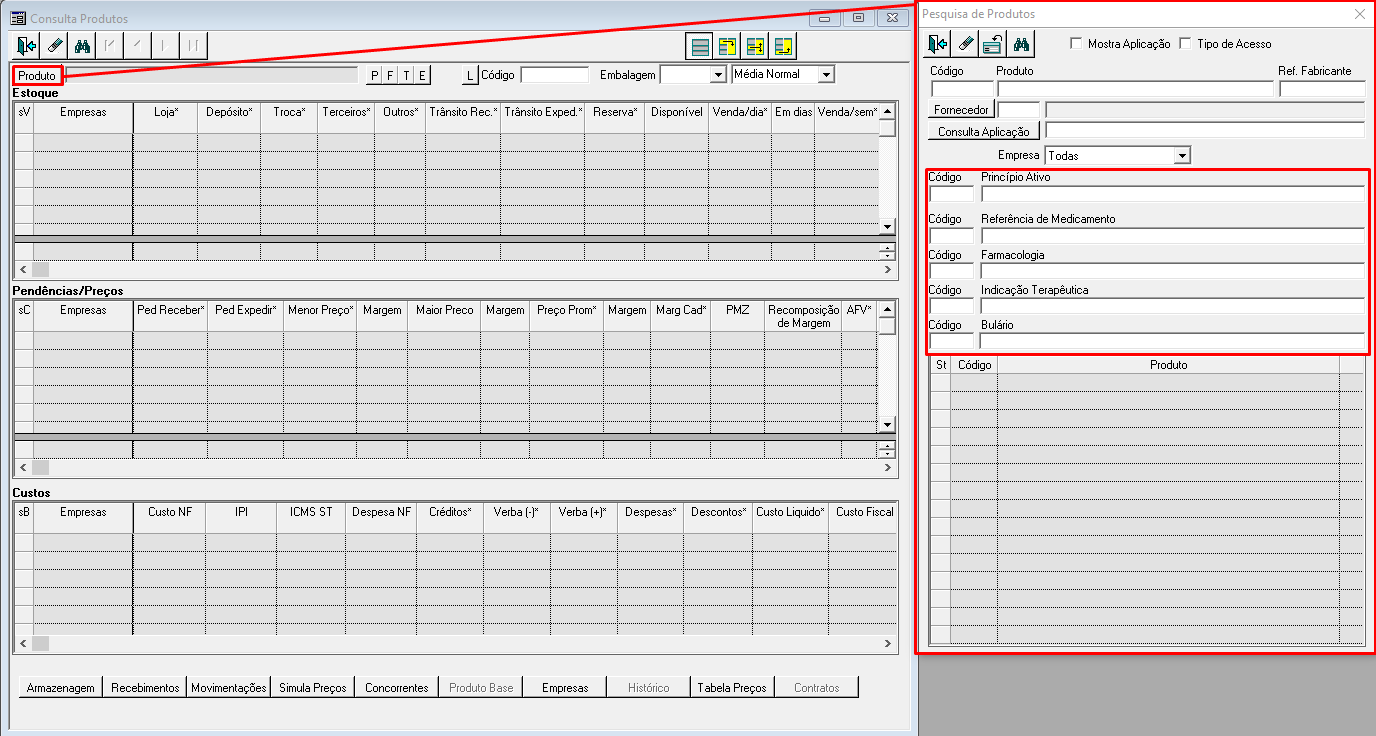Screen dimensions: 1376x736
Task: Click the Produto button in Consulta Produtos
Action: coord(37,76)
